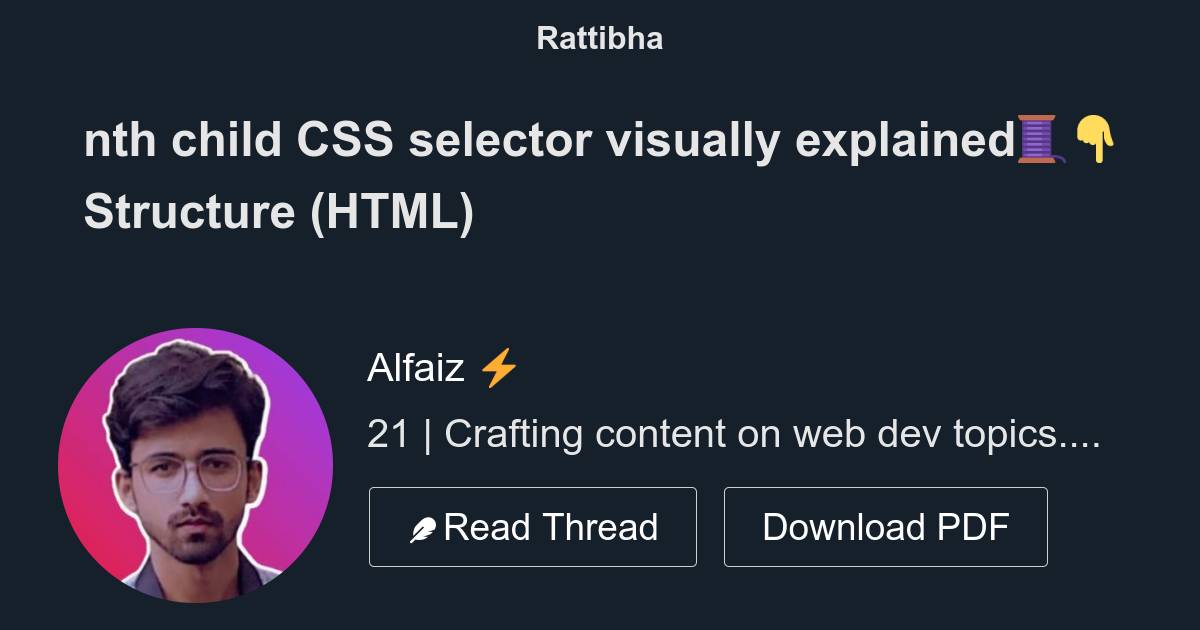Viewport: 1200px width, 630px height.
Task: Click the lightning bolt emoji beside Alfaiz
Action: tap(500, 366)
